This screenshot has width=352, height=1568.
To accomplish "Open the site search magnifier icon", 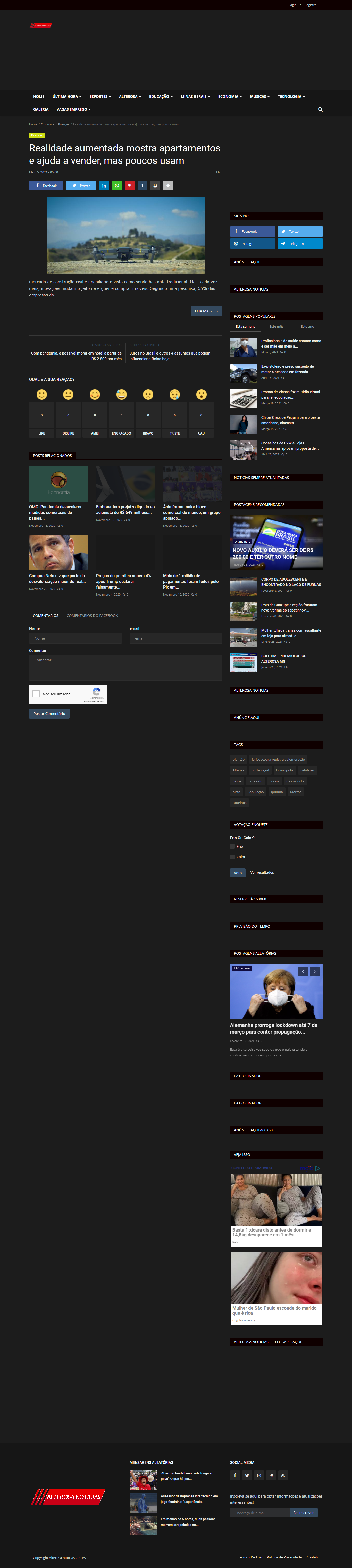I will coord(320,110).
